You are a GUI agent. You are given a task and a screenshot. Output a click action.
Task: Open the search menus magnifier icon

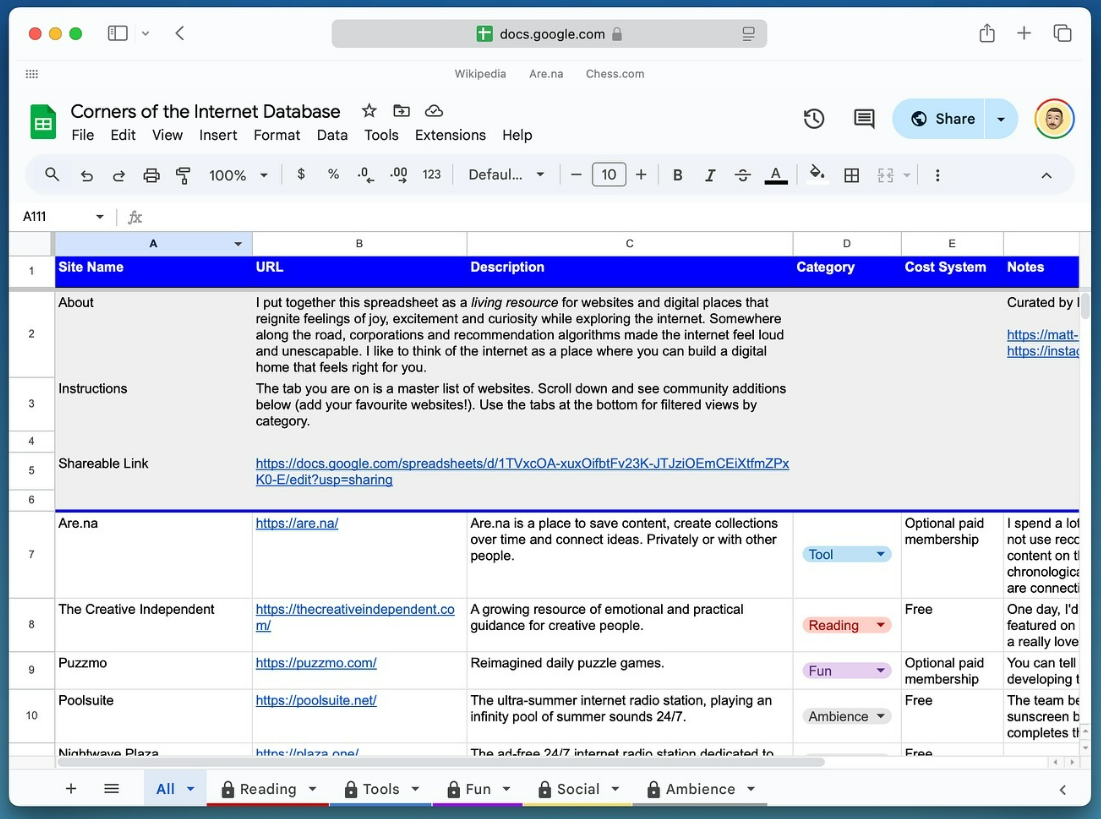tap(52, 174)
